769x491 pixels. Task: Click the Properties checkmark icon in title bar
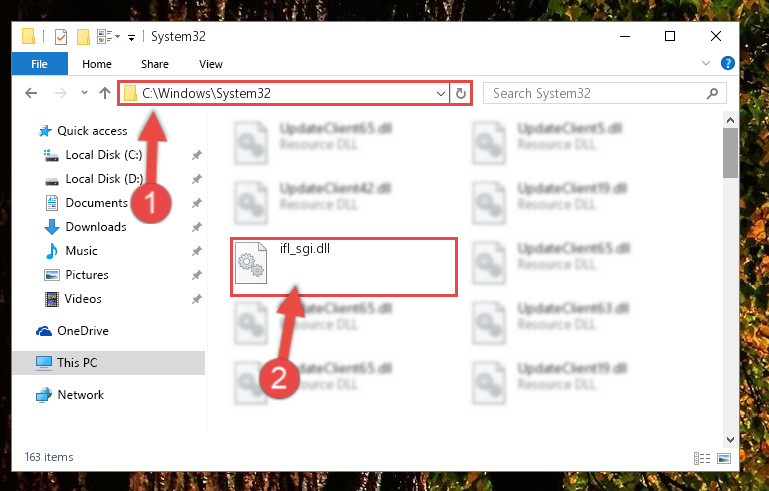pyautogui.click(x=61, y=37)
